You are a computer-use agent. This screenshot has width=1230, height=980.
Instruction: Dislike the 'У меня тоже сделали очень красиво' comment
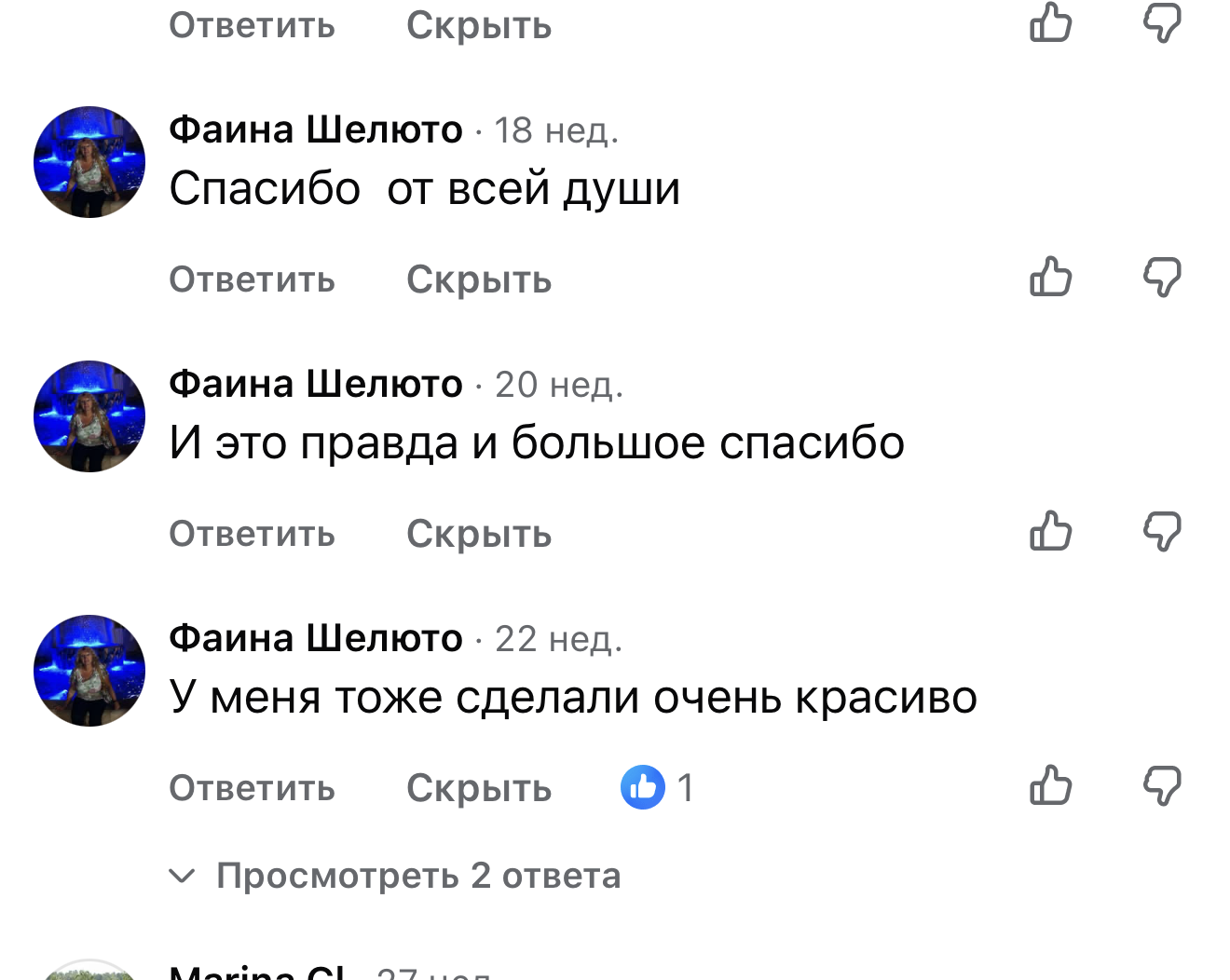(x=1162, y=785)
